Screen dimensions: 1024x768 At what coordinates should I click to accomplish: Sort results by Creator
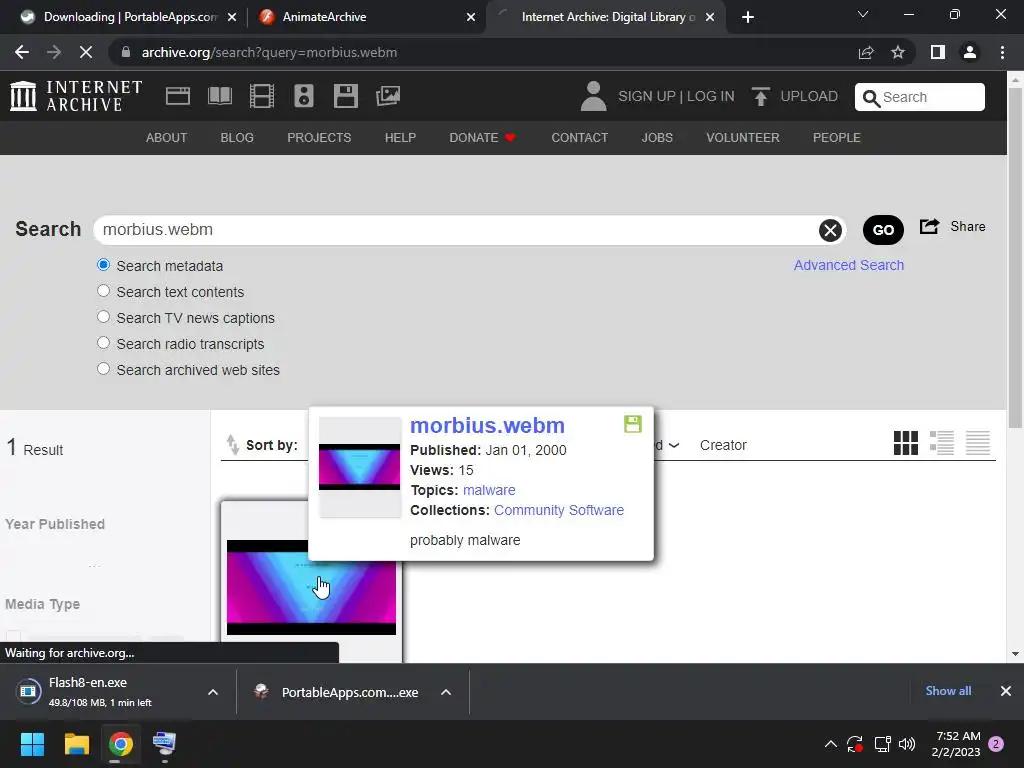pyautogui.click(x=723, y=445)
